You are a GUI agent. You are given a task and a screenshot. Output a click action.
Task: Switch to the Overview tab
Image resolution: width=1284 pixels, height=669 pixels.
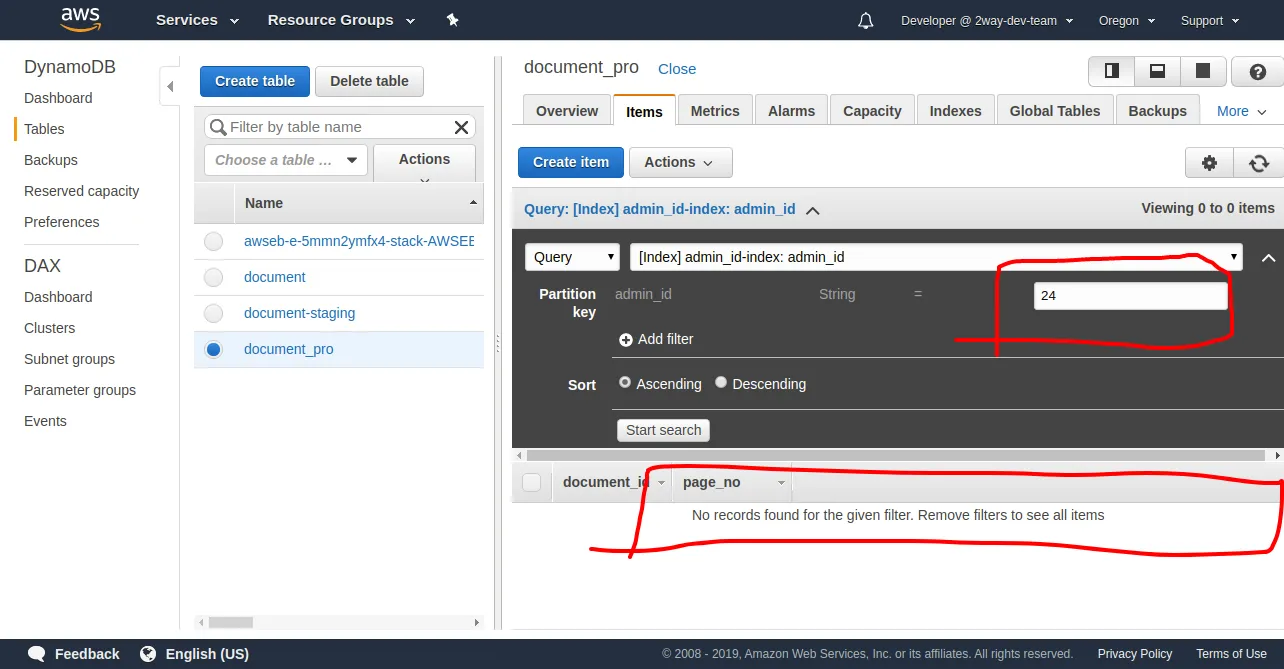click(567, 111)
